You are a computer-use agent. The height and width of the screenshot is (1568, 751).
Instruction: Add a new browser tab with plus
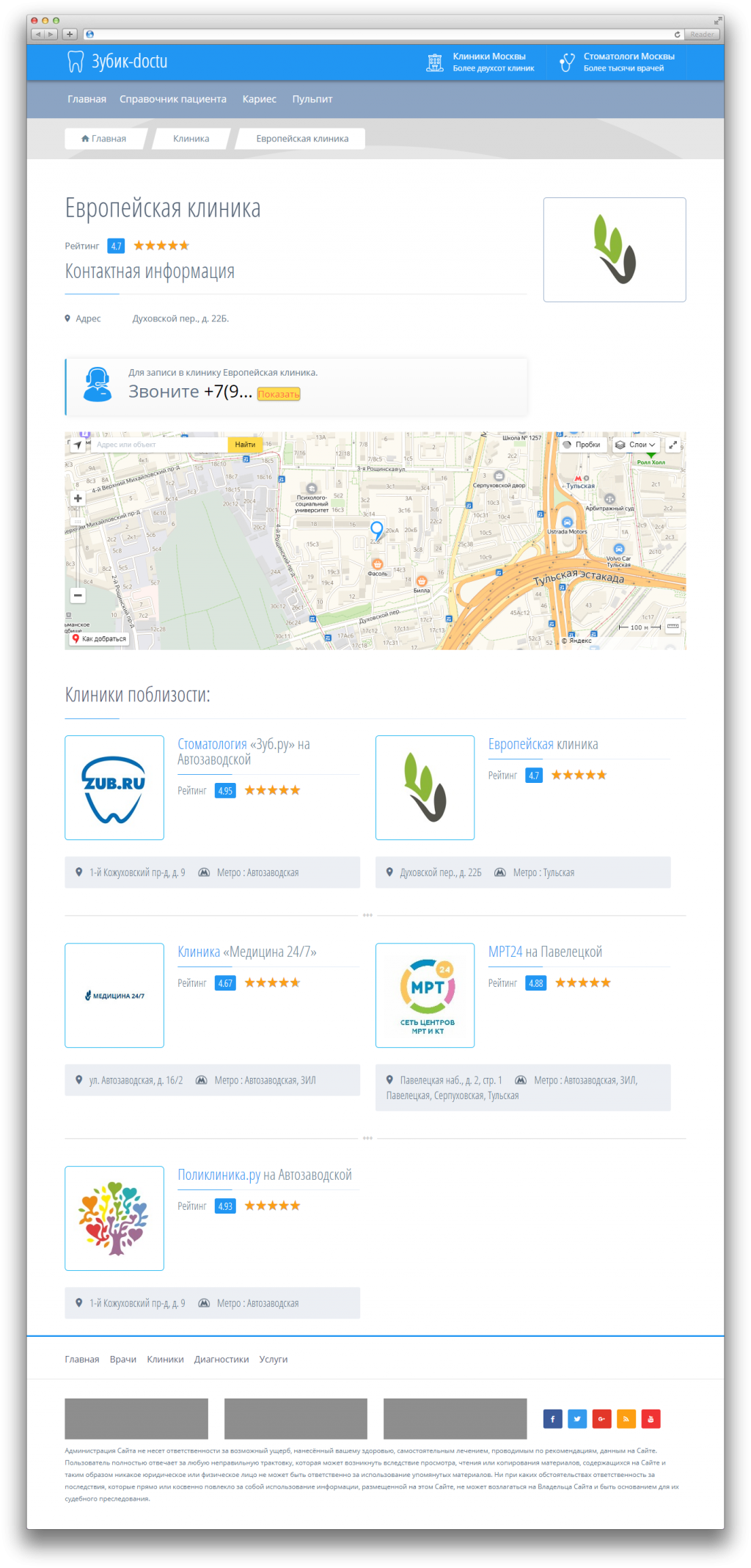pyautogui.click(x=70, y=34)
